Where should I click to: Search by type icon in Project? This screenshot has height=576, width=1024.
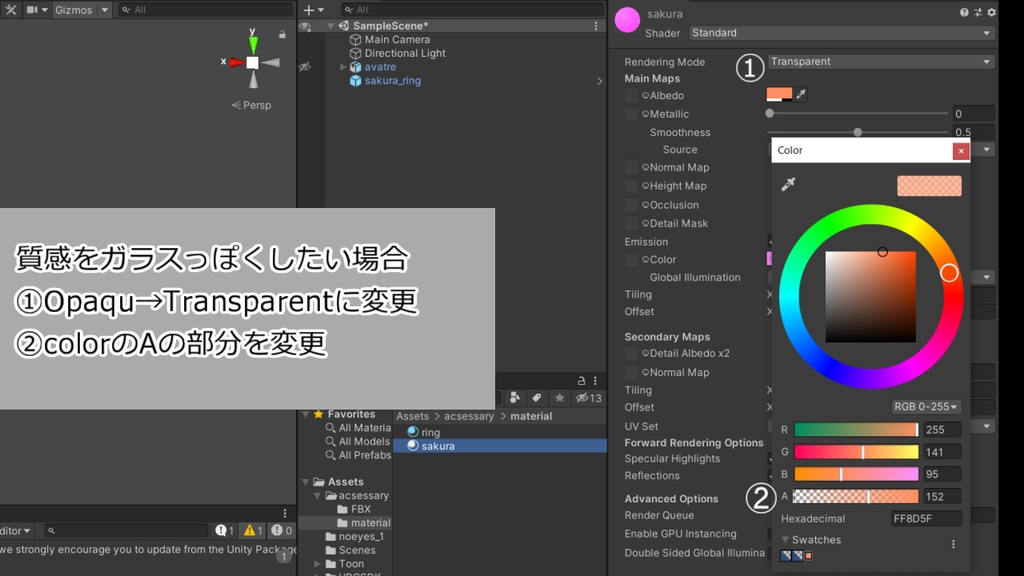click(515, 398)
